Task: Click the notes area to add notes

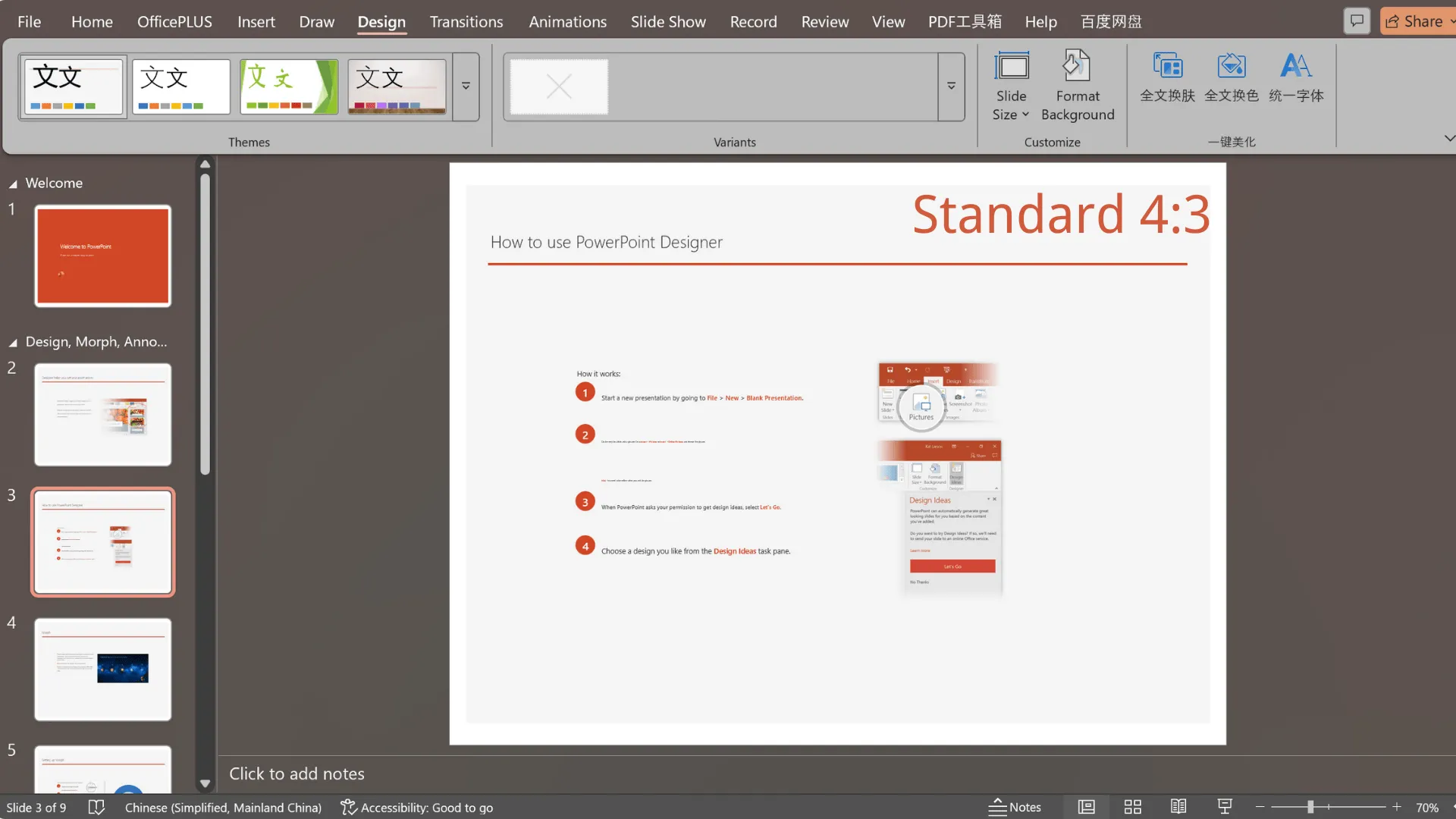Action: point(837,773)
